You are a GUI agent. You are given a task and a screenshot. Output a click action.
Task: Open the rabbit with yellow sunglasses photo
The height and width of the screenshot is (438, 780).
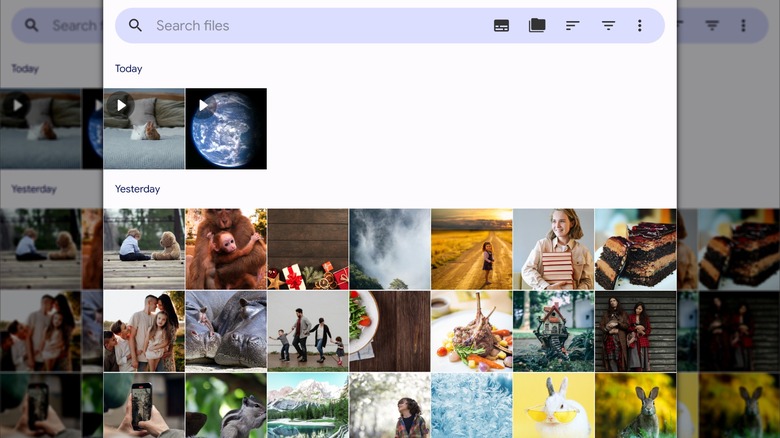coord(554,406)
